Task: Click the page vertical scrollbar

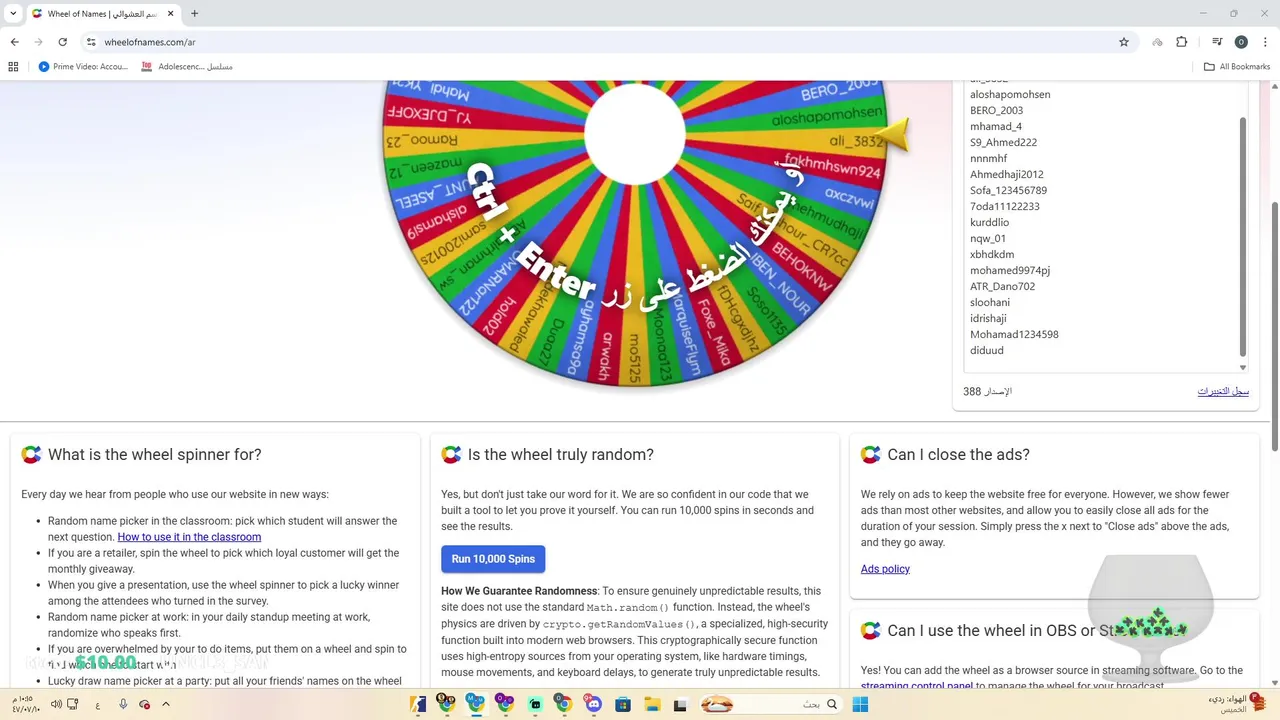Action: tap(1274, 325)
